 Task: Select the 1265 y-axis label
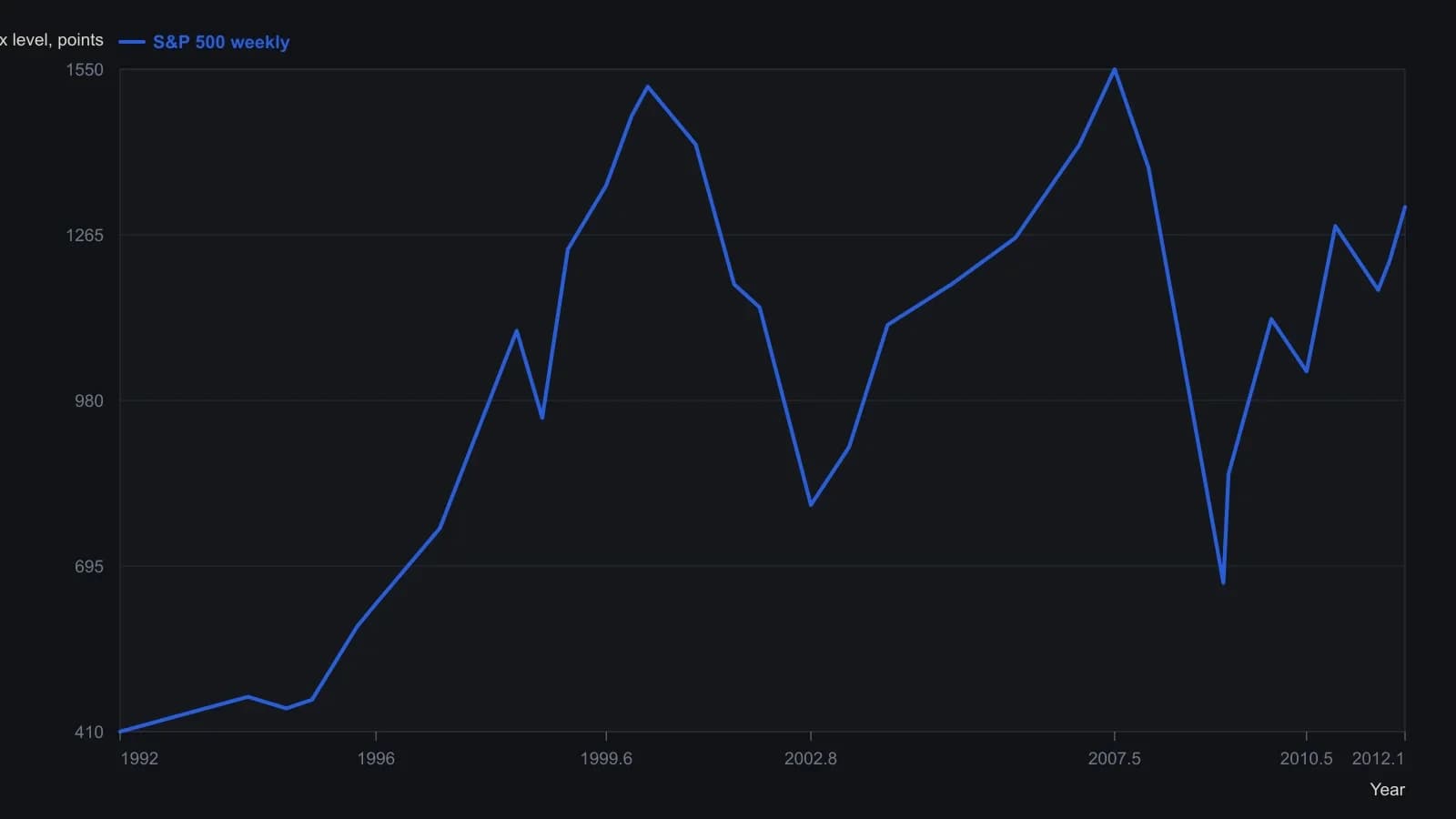pos(85,236)
